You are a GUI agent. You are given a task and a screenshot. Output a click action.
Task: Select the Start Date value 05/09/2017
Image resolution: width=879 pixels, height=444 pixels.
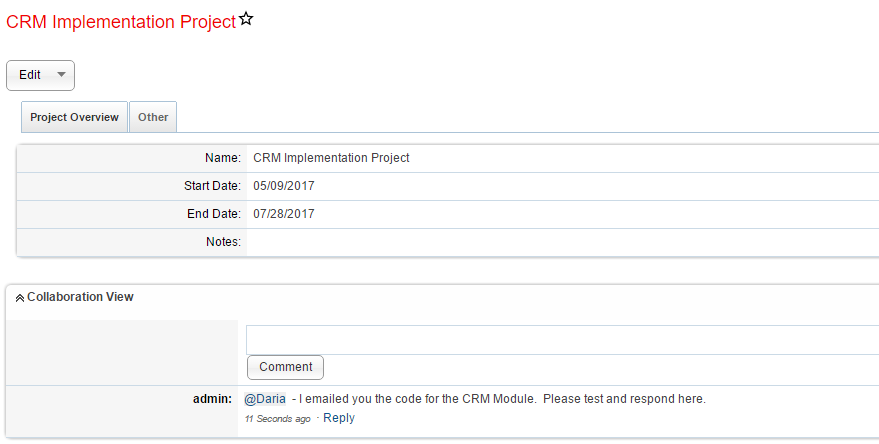[x=284, y=186]
